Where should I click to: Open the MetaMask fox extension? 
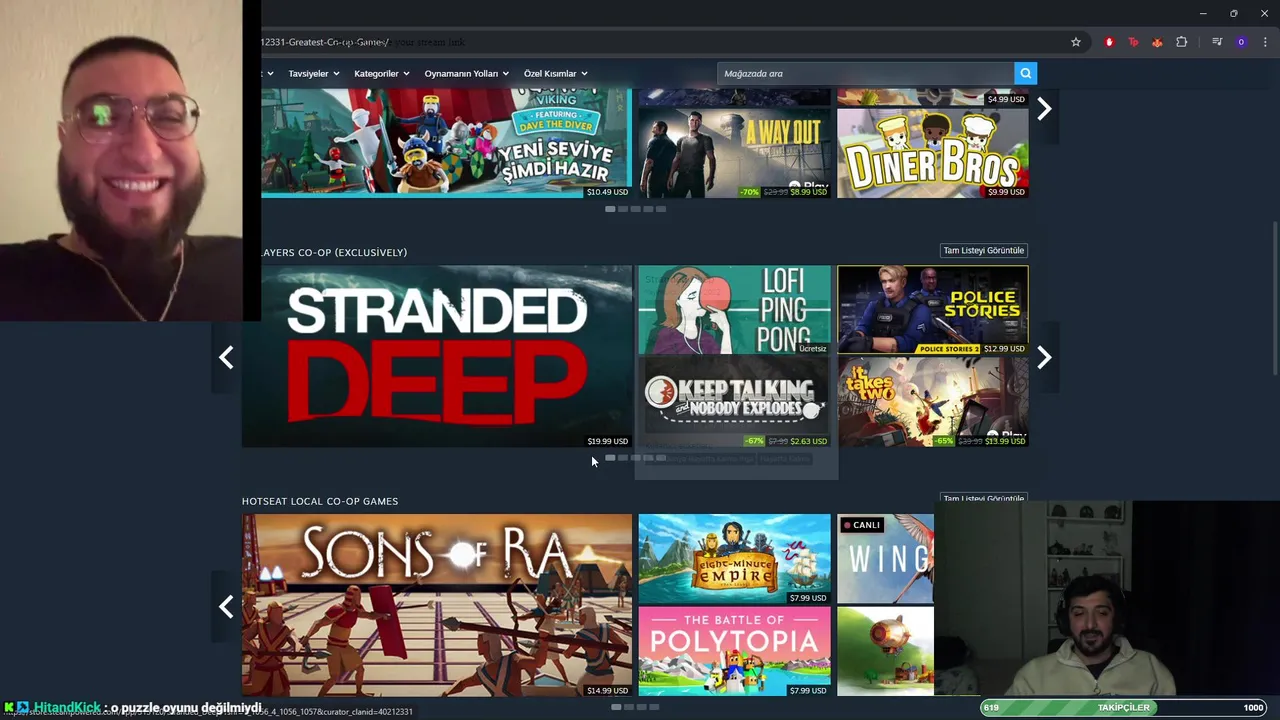click(1157, 42)
